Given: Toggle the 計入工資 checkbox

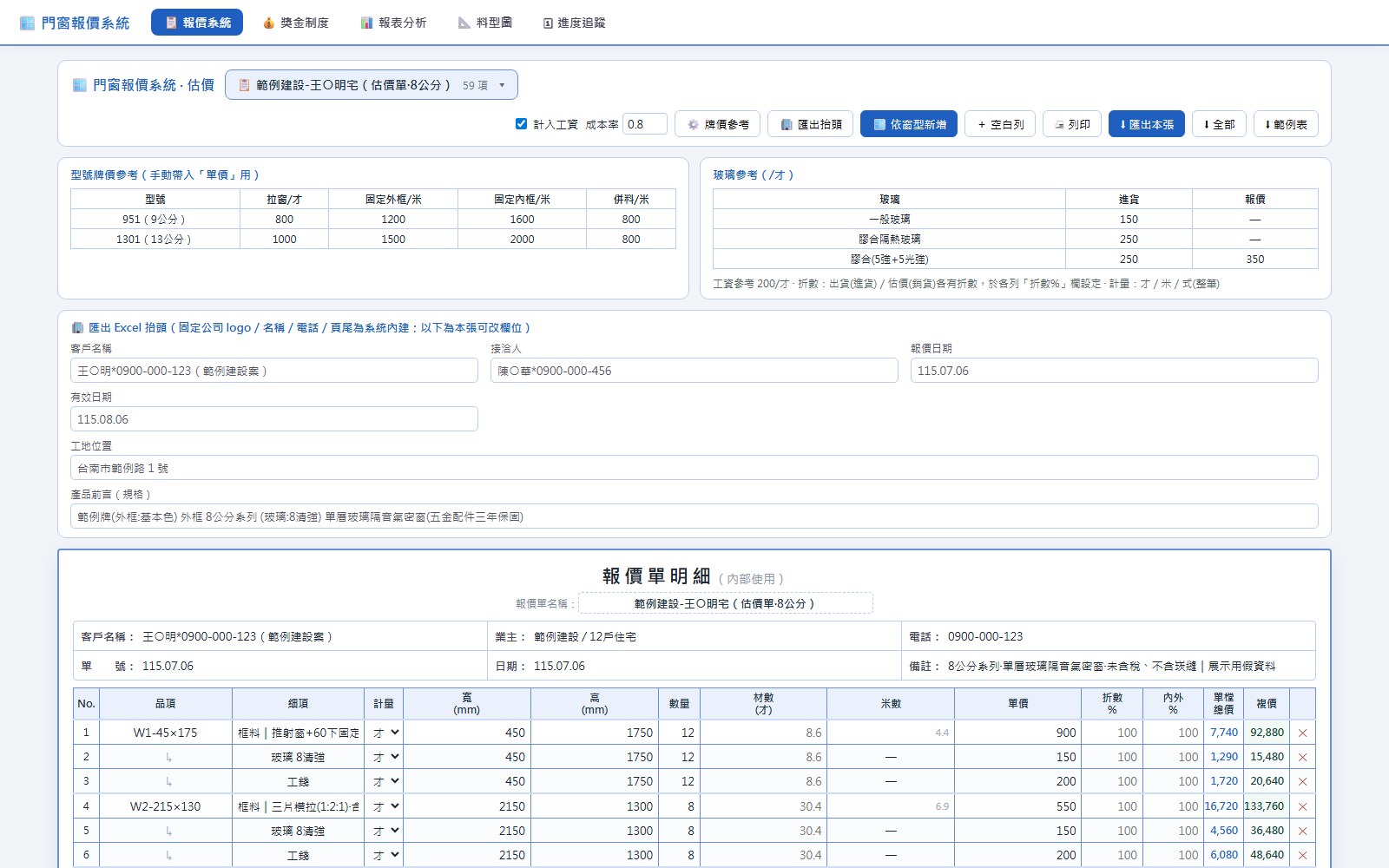Looking at the screenshot, I should pyautogui.click(x=521, y=124).
